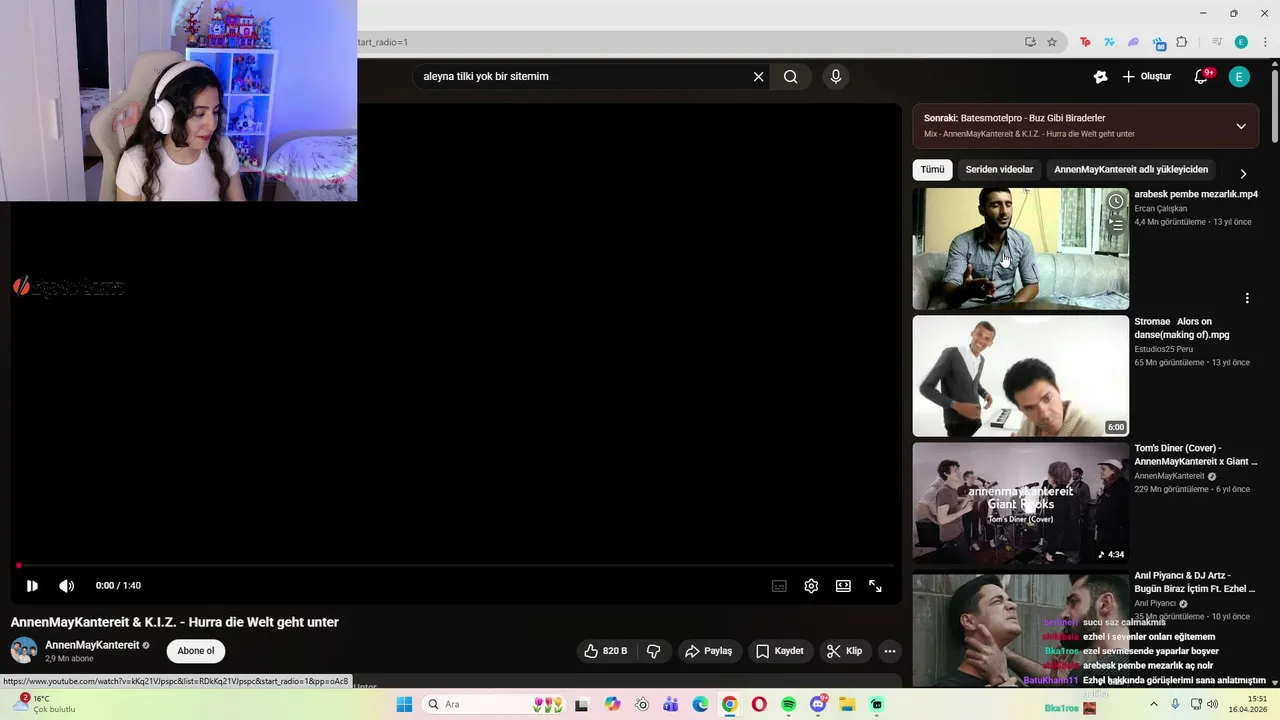Open Chrome profile avatar E
Screen dimensions: 1280x720
coord(1241,42)
